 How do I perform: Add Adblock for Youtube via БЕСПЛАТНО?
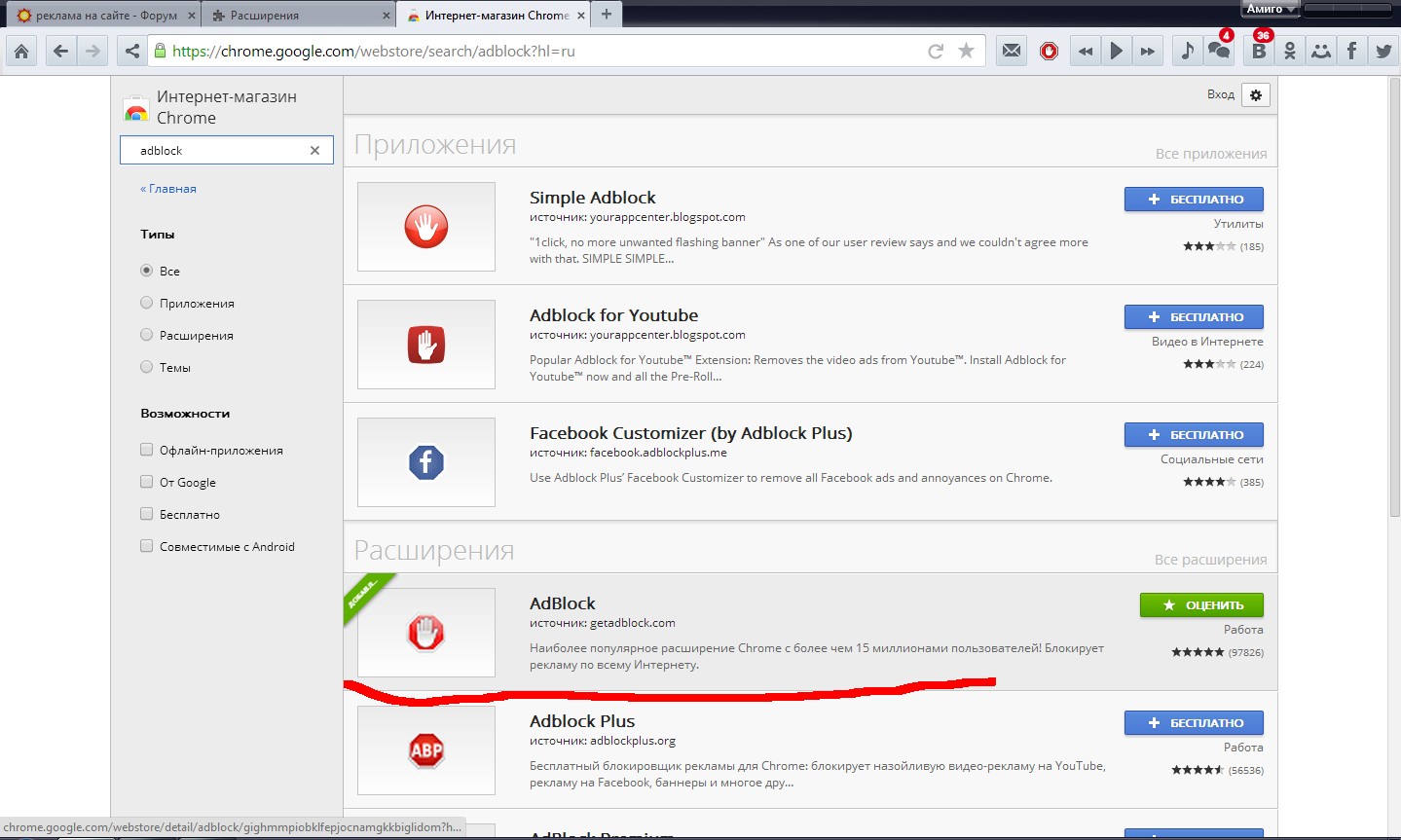(1194, 317)
